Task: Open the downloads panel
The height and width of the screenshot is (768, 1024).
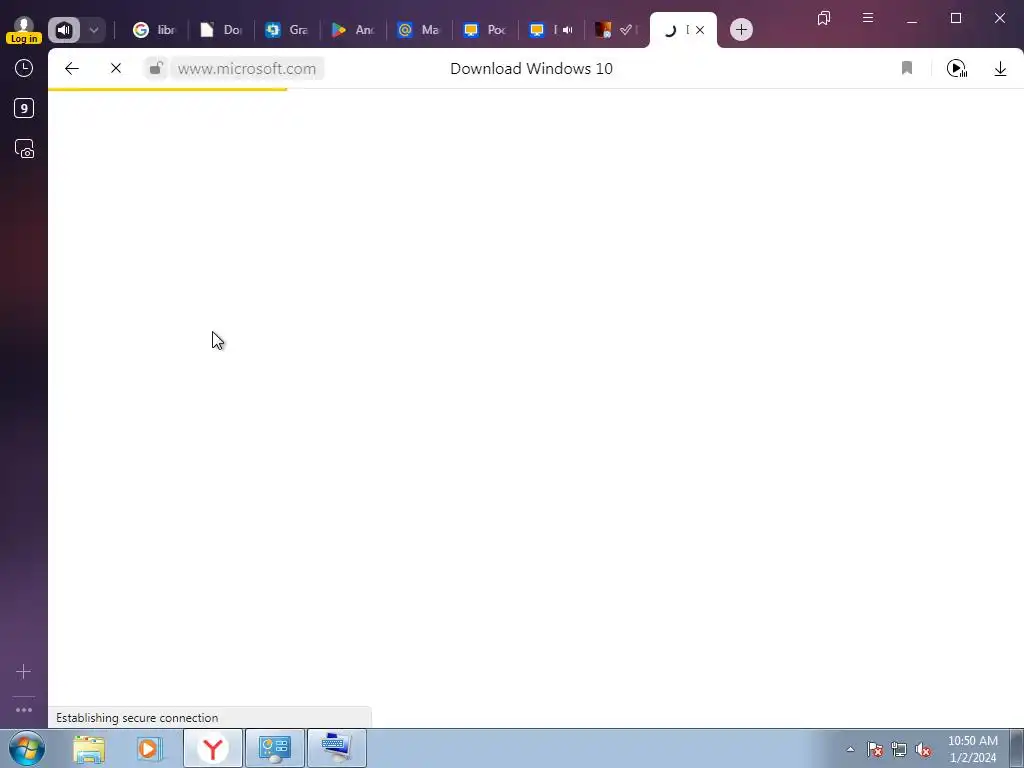Action: tap(1000, 68)
